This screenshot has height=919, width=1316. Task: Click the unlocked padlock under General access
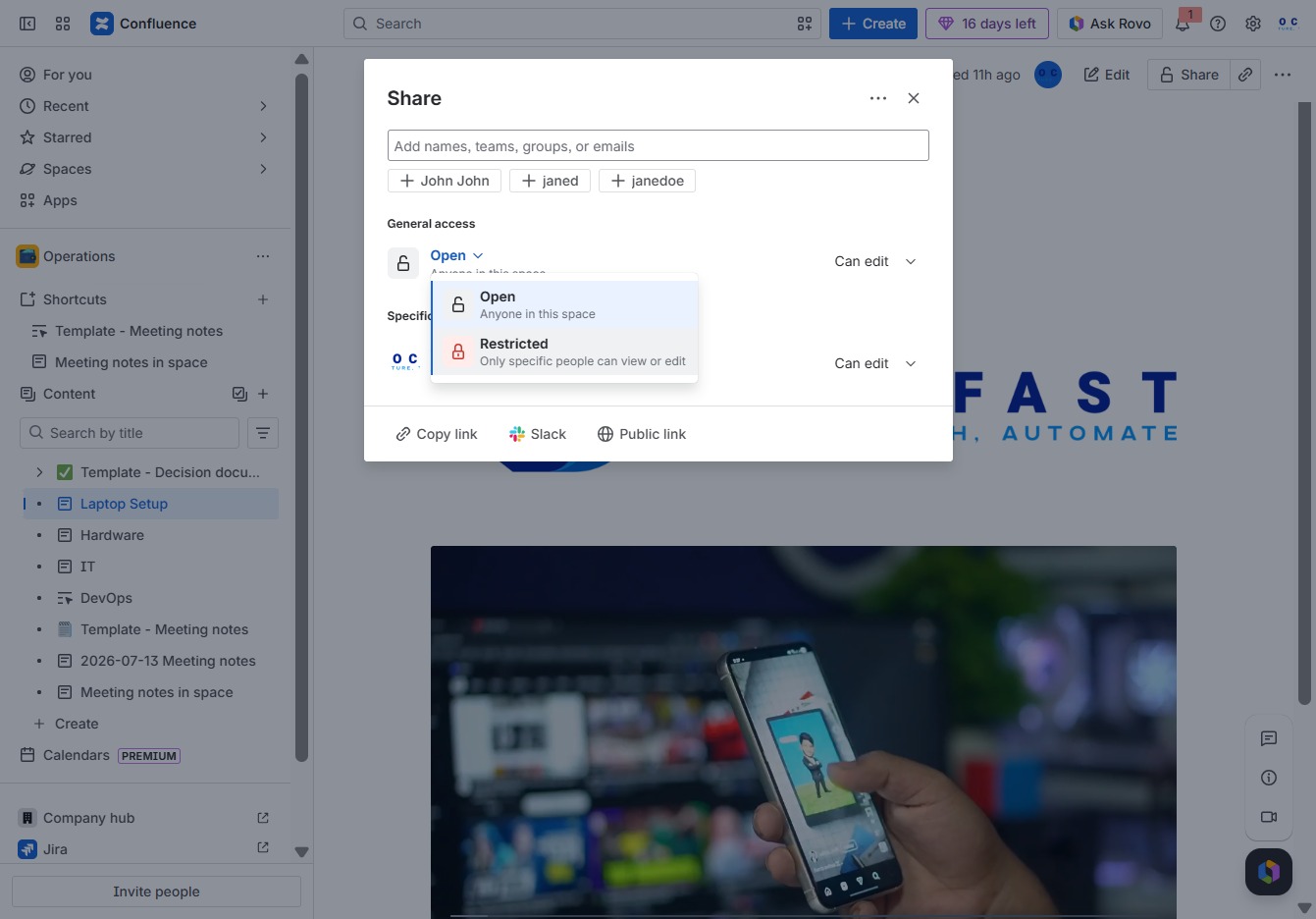tap(403, 263)
